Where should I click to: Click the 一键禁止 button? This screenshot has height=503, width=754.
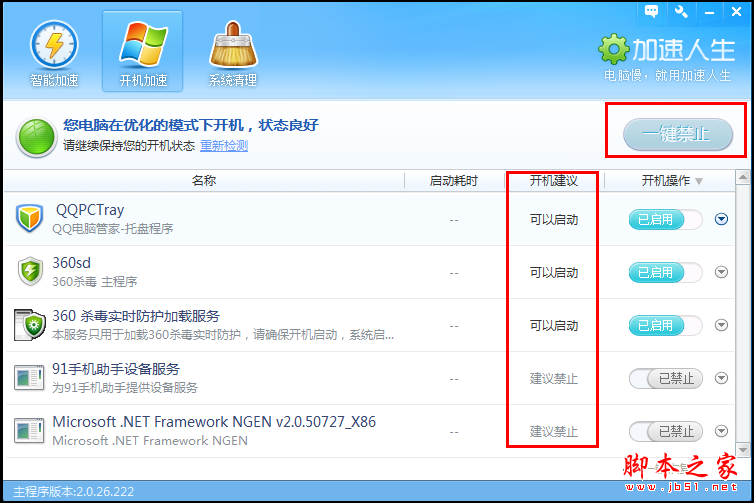[678, 134]
